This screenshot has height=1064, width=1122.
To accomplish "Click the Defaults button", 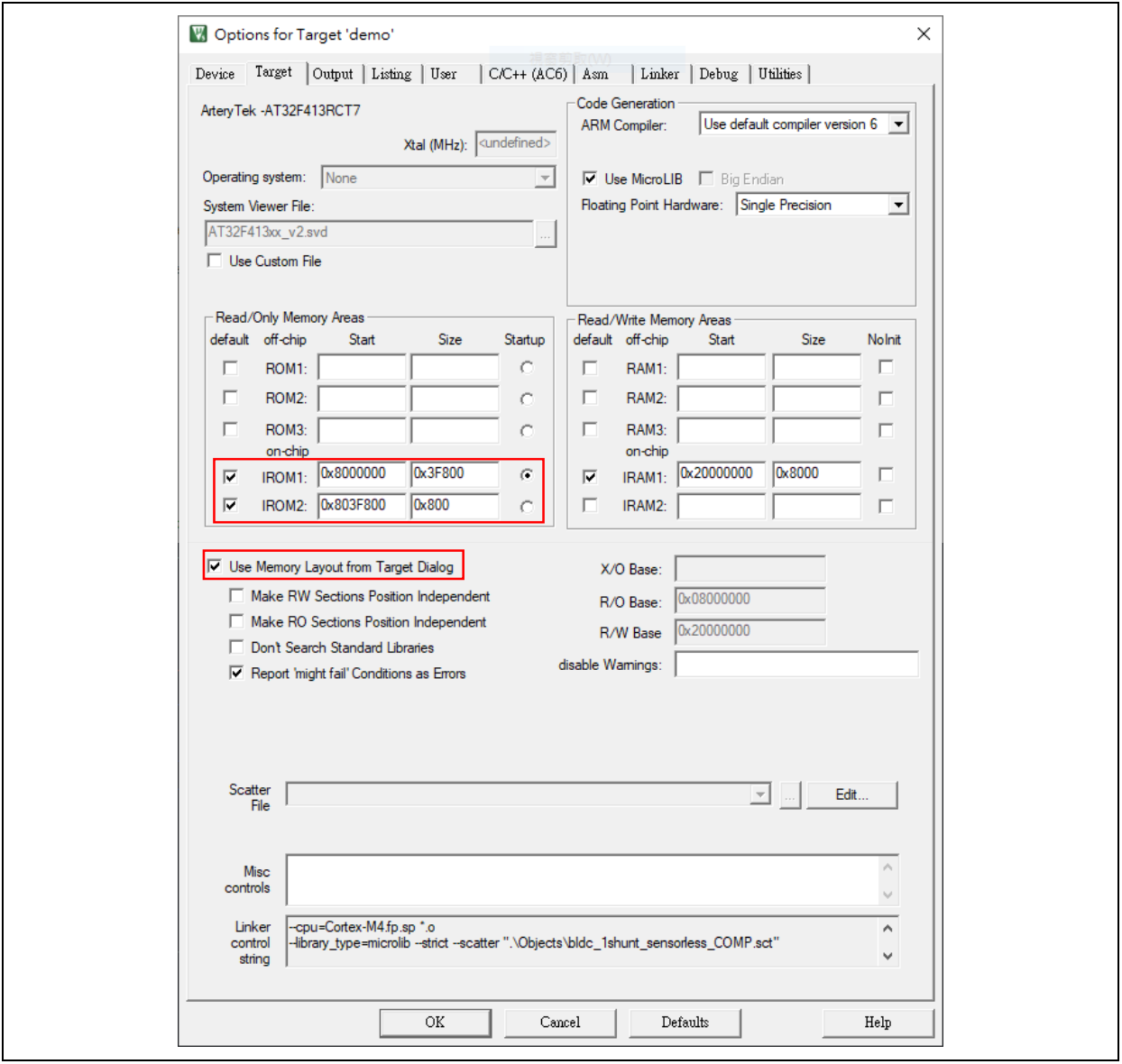I will [685, 1023].
